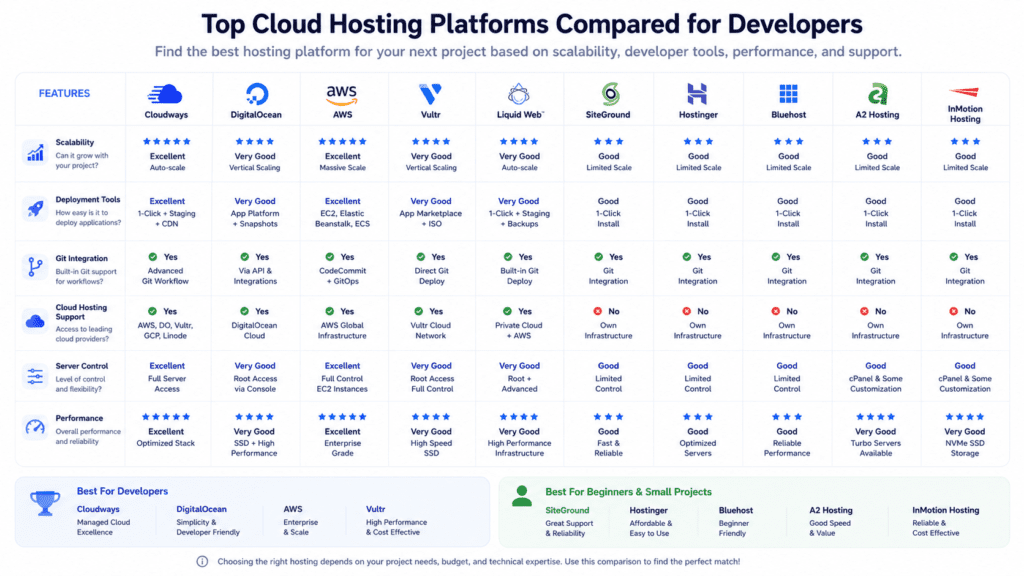Click the Performance speedometer icon
Image resolution: width=1024 pixels, height=576 pixels.
pyautogui.click(x=35, y=427)
